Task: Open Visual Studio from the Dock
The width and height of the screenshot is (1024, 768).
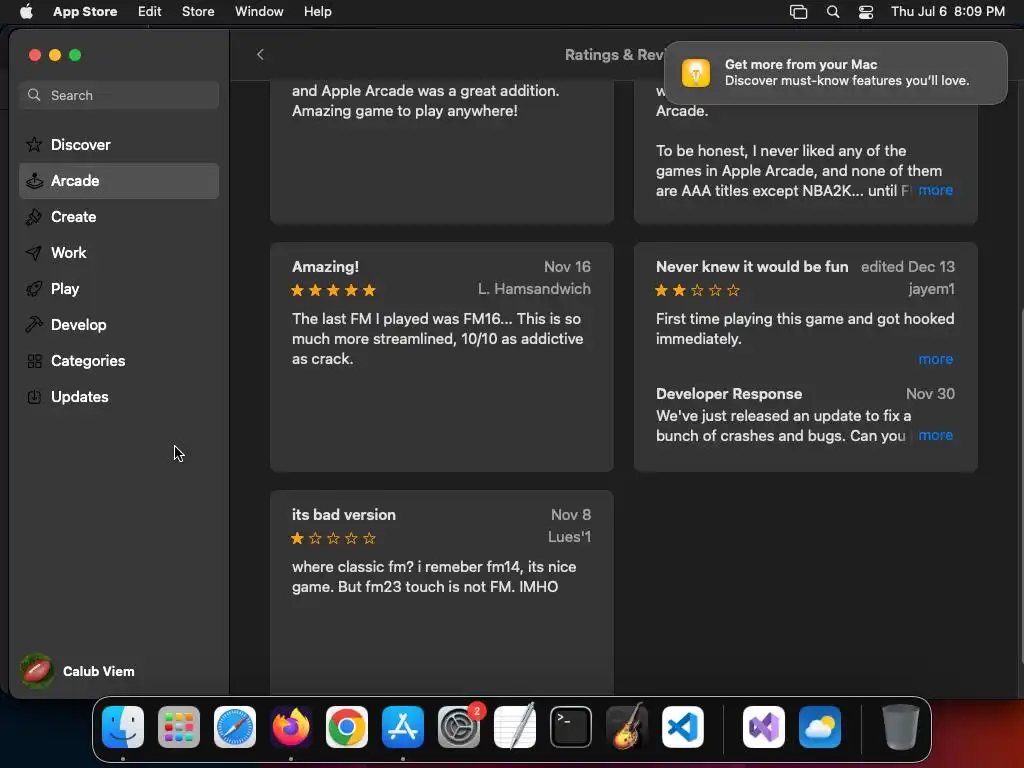Action: [x=764, y=727]
